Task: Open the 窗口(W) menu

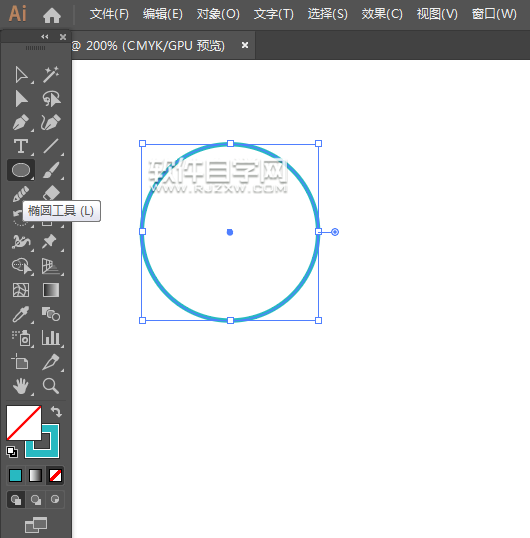Action: click(494, 14)
